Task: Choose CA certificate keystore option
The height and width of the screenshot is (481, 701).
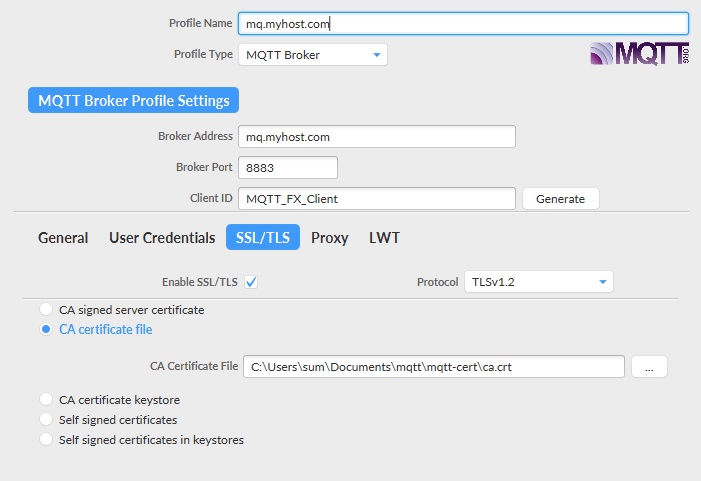Action: (x=46, y=399)
